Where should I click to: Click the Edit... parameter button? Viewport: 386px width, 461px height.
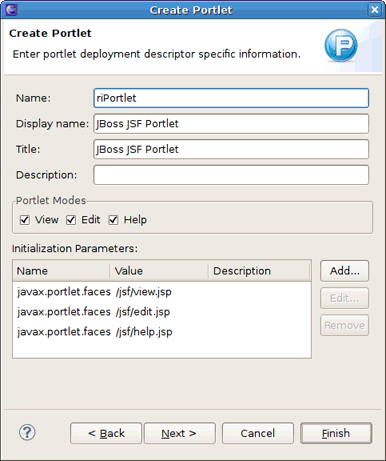tap(345, 298)
